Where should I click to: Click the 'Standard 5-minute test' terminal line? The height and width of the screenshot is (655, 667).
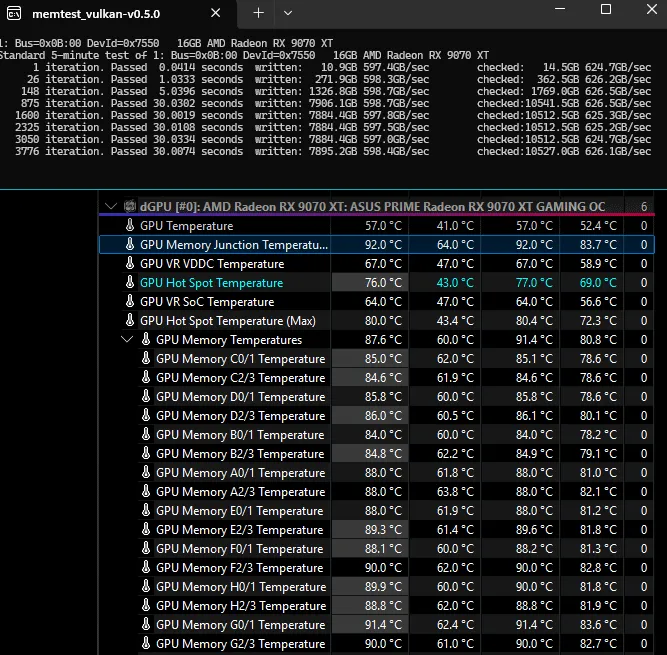click(244, 55)
